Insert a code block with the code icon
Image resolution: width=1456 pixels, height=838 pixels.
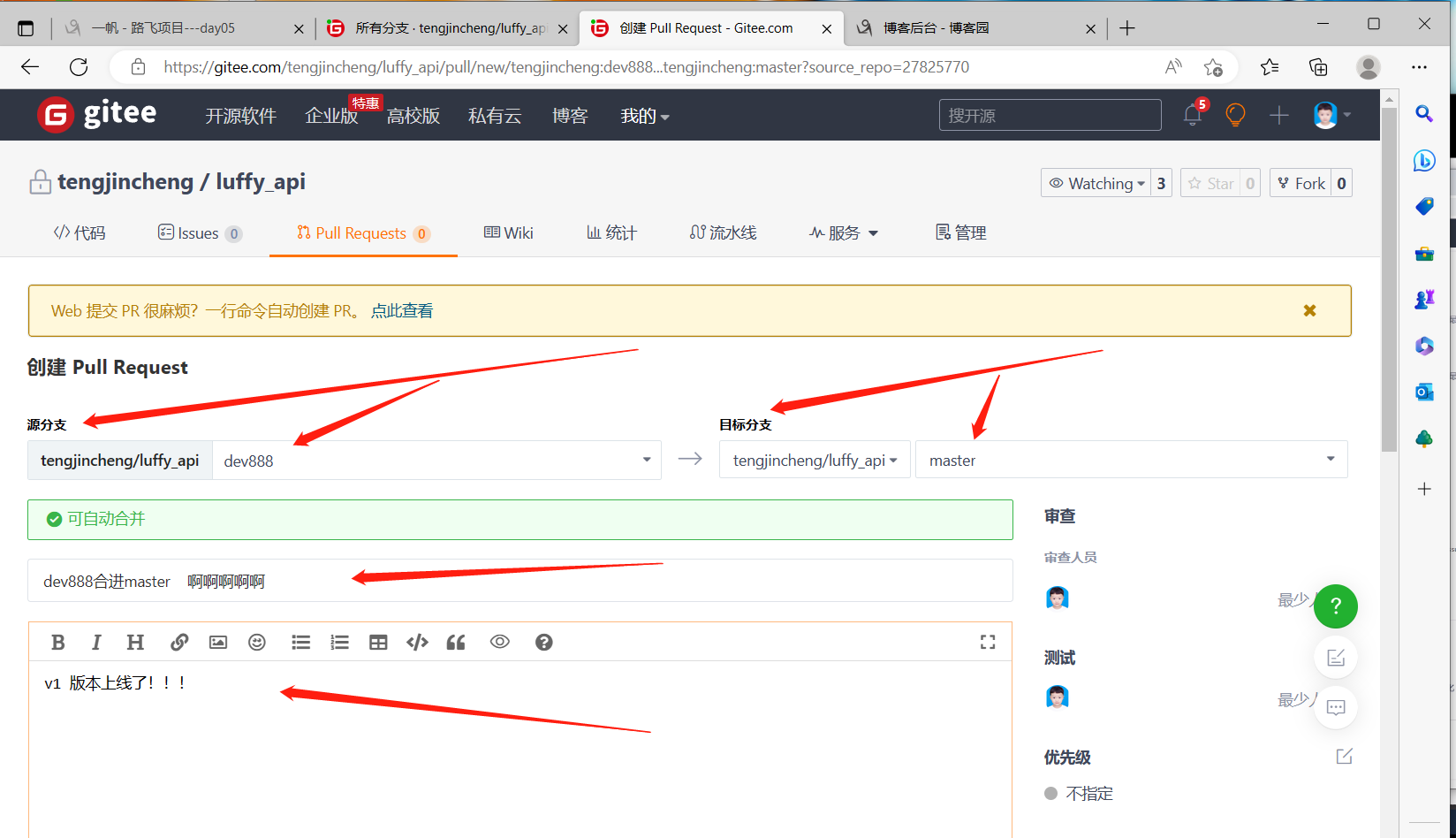(x=417, y=643)
